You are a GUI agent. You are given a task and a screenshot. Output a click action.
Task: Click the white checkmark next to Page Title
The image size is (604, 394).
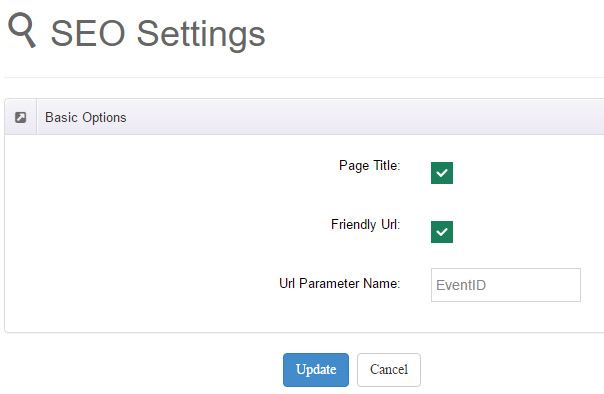(x=442, y=173)
